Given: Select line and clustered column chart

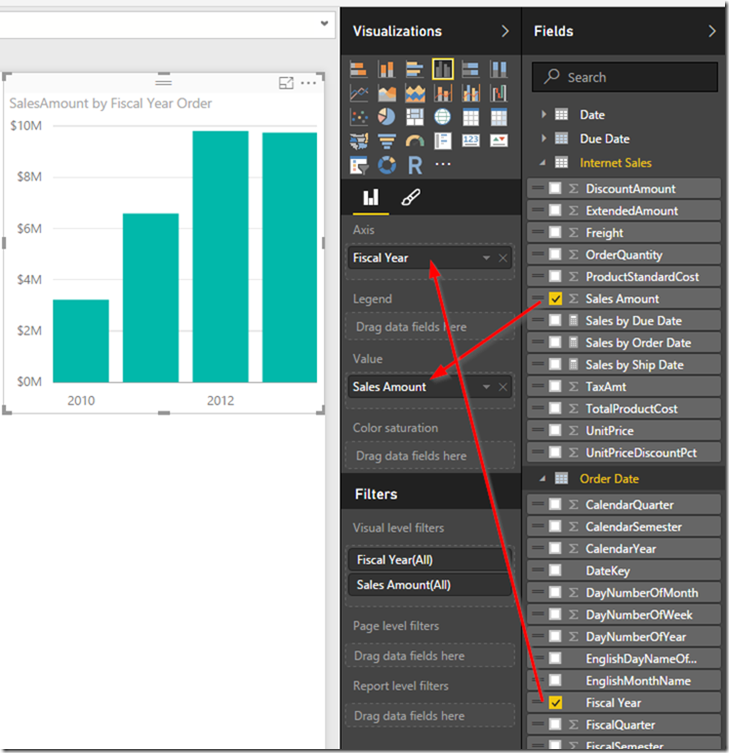Looking at the screenshot, I should 471,93.
